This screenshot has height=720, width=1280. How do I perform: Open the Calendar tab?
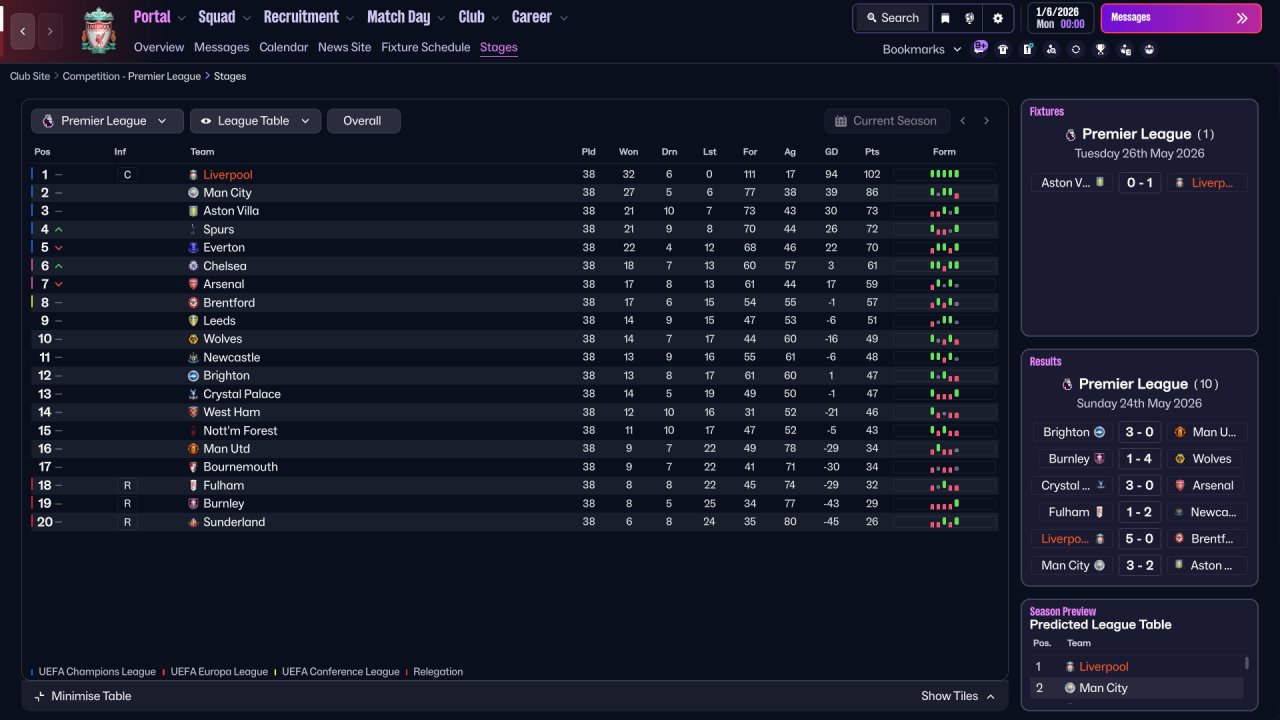284,47
